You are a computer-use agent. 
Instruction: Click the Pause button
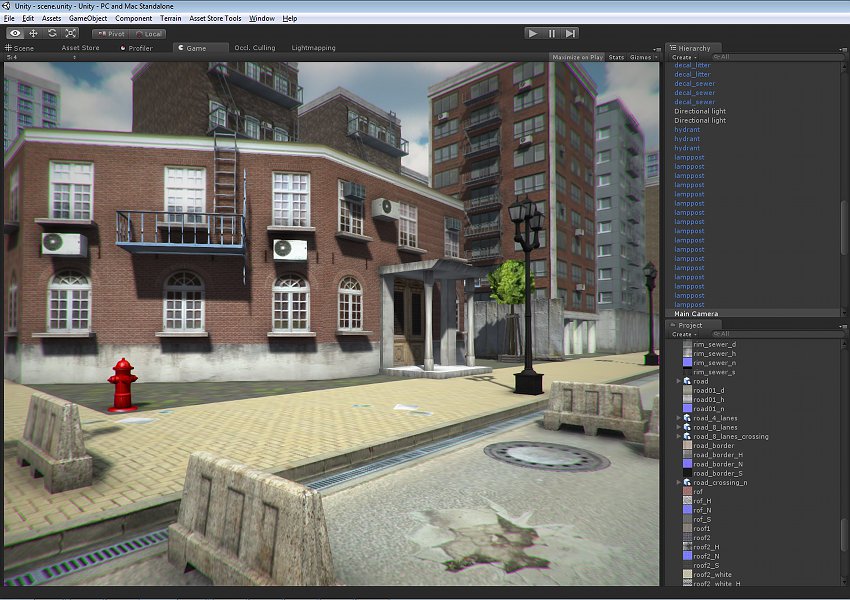[551, 34]
